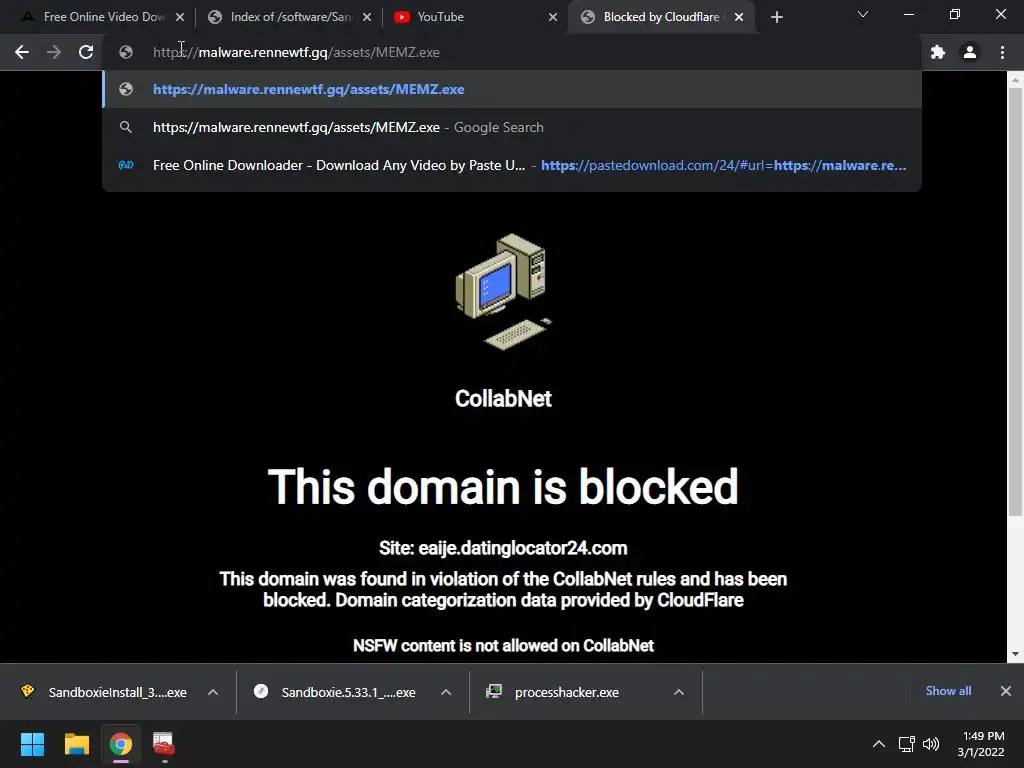Open the Extensions puzzle icon
This screenshot has height=768, width=1024.
point(938,52)
